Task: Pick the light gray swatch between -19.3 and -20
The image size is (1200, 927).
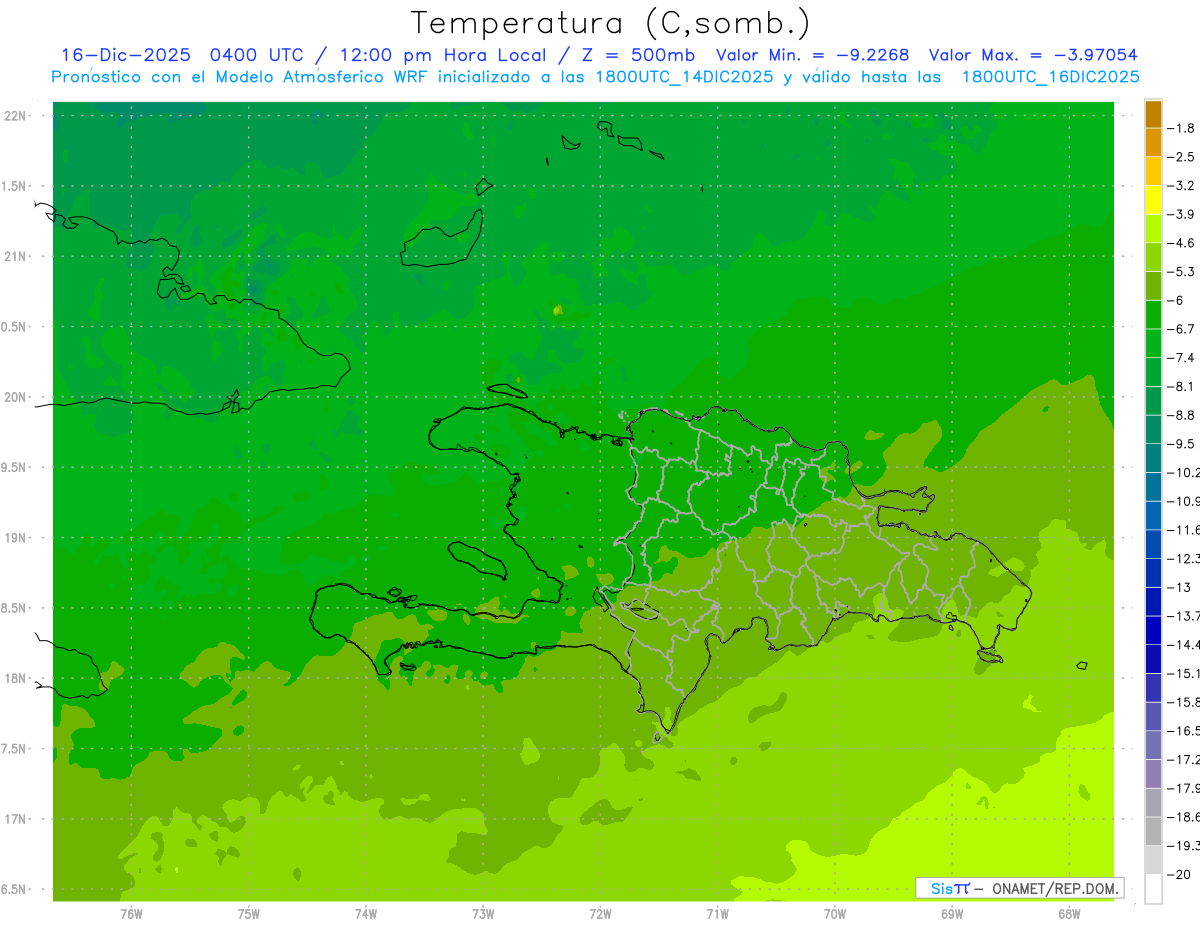Action: [x=1153, y=859]
